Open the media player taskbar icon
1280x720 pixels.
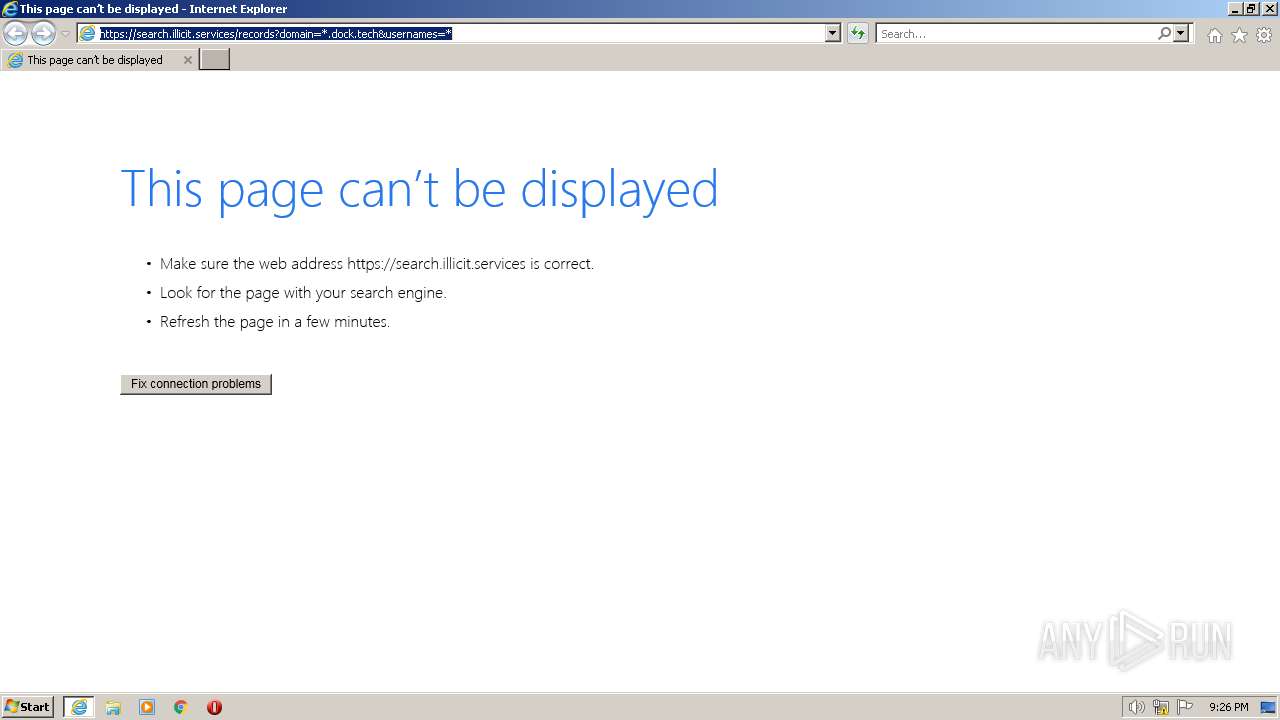[147, 707]
